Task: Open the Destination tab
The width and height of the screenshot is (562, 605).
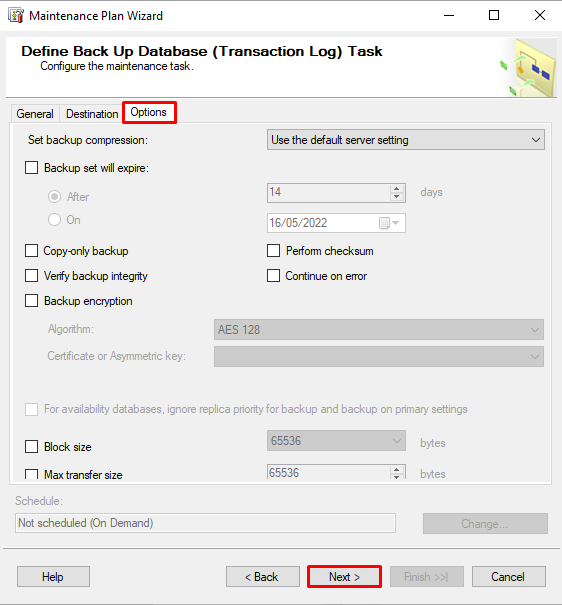Action: 92,114
